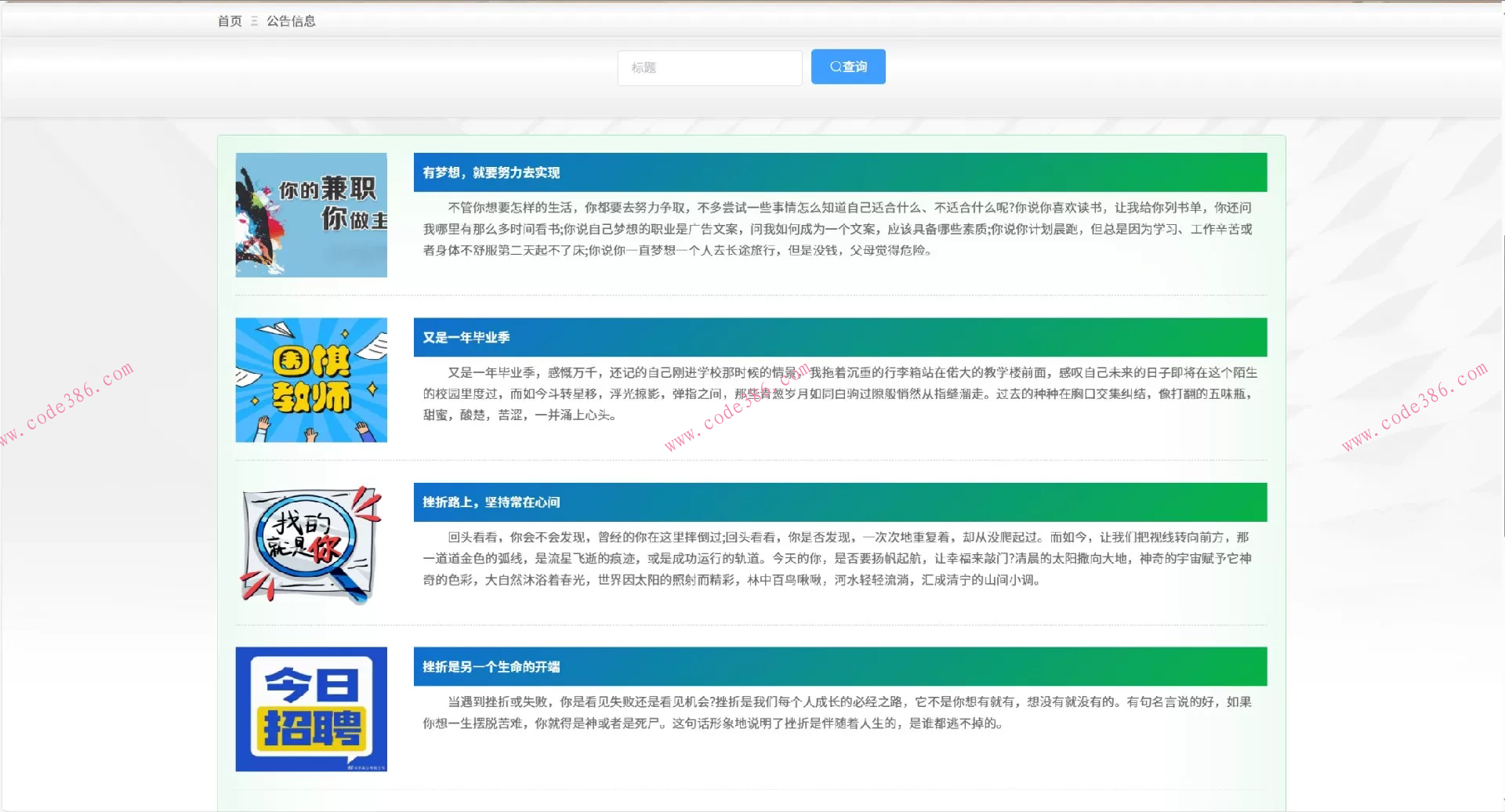Viewport: 1505px width, 812px height.
Task: Click the 今日招聘 thumbnail image
Action: click(x=311, y=709)
